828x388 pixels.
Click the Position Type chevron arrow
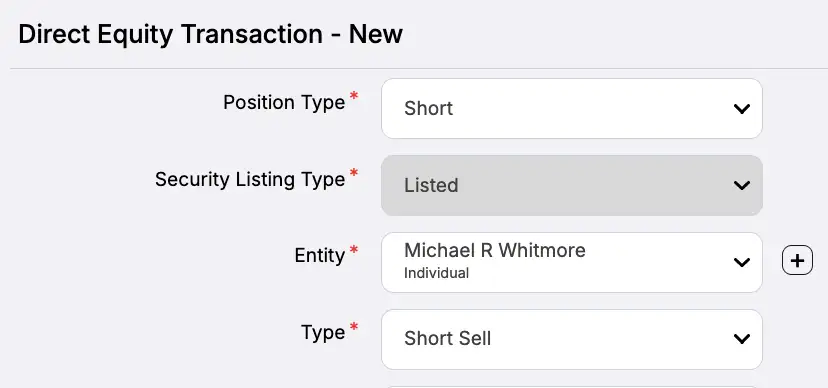742,109
